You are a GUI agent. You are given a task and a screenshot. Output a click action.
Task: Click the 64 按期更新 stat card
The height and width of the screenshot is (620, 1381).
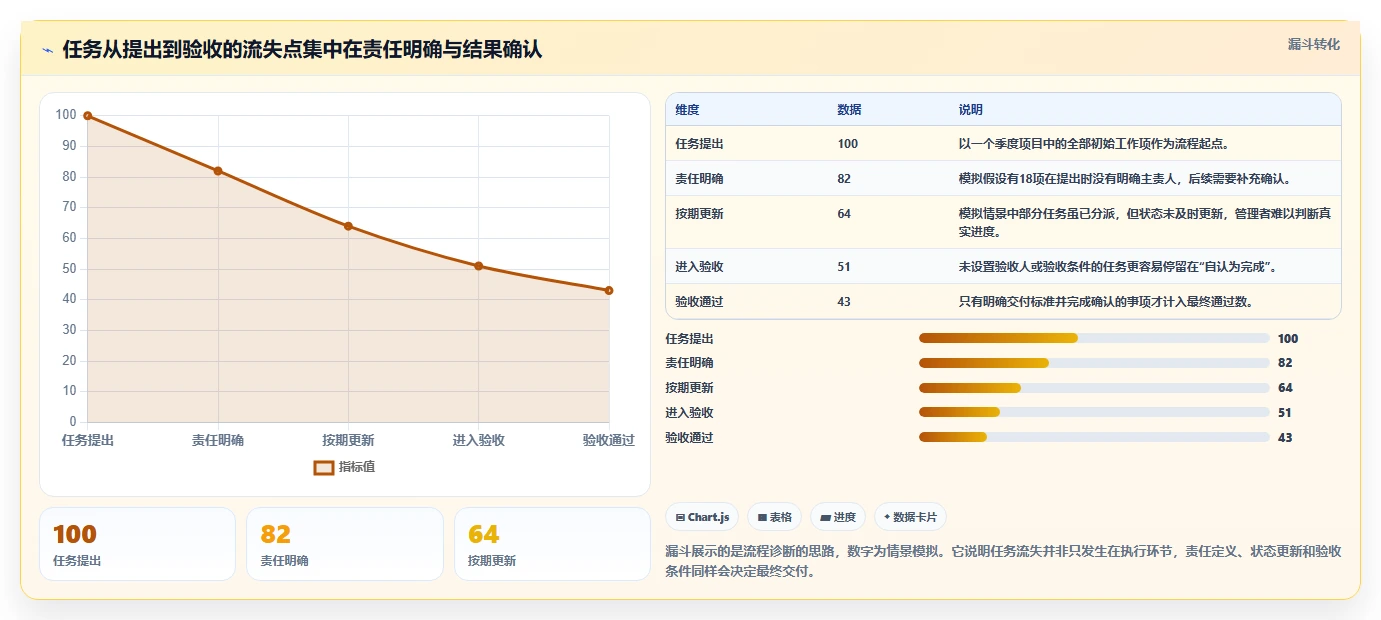coord(552,544)
